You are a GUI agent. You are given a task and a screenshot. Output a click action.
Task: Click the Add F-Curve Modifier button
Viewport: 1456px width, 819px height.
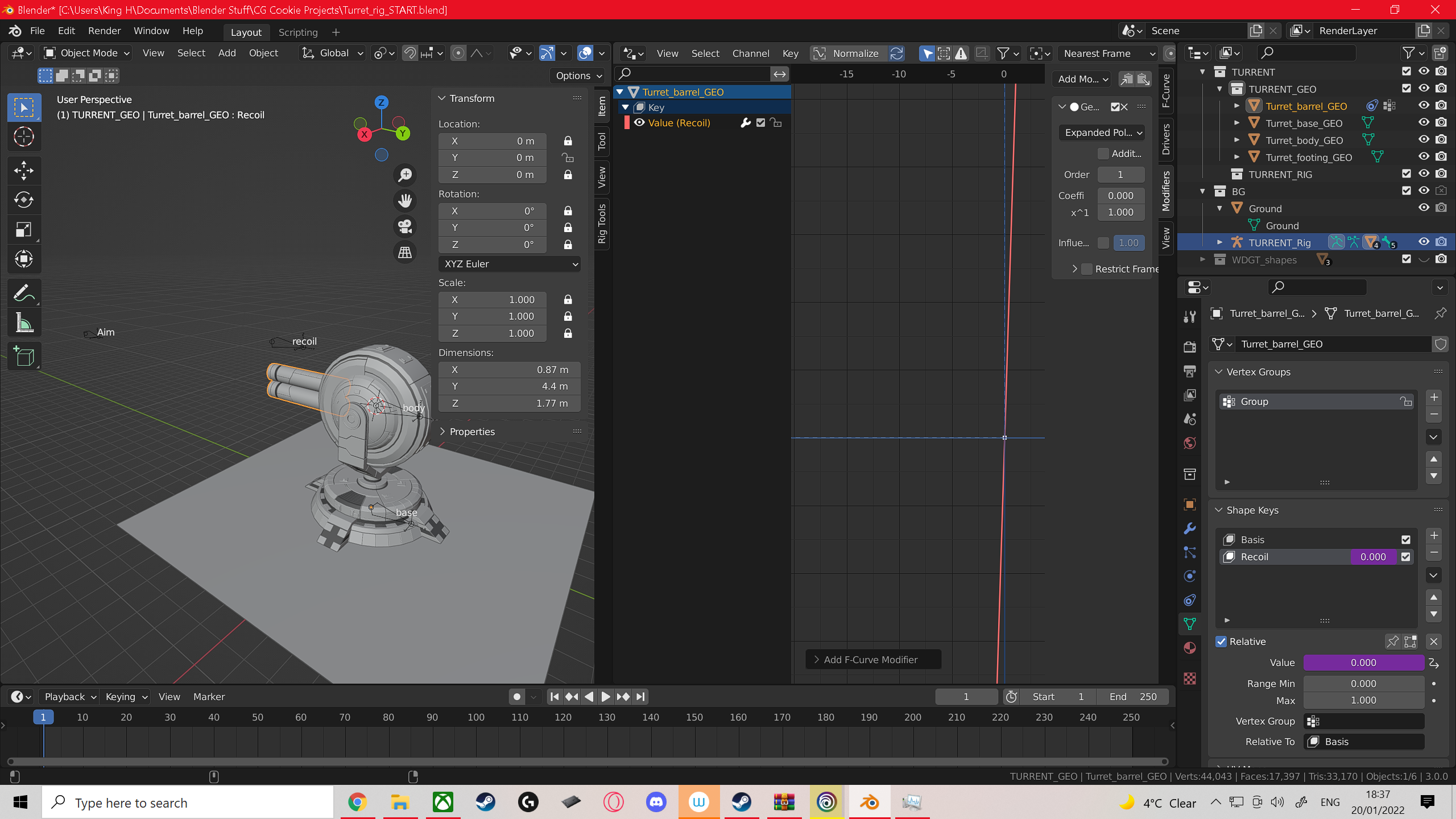pyautogui.click(x=870, y=660)
